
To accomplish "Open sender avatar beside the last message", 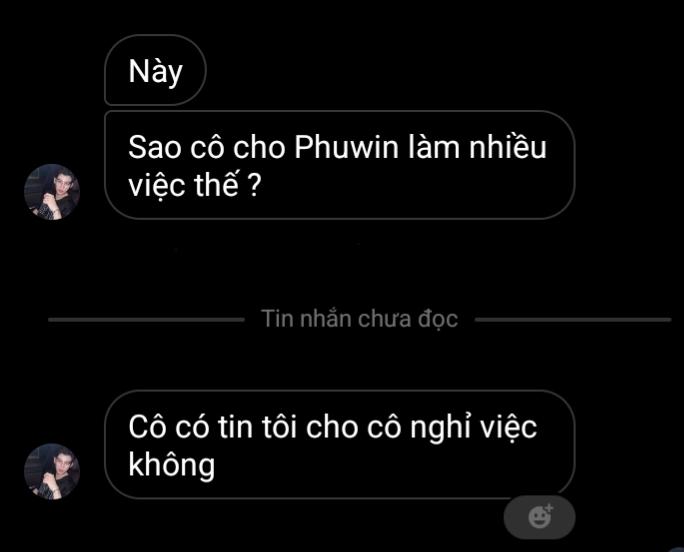I will coord(52,471).
